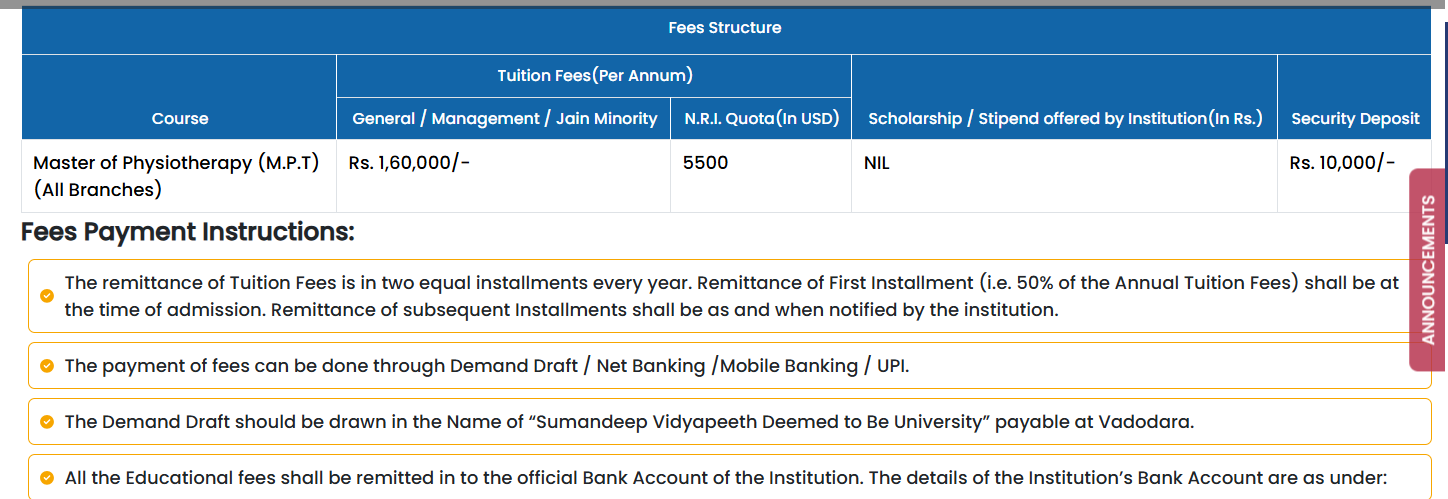Click the Scholarship / Stipend column header

coord(1065,118)
